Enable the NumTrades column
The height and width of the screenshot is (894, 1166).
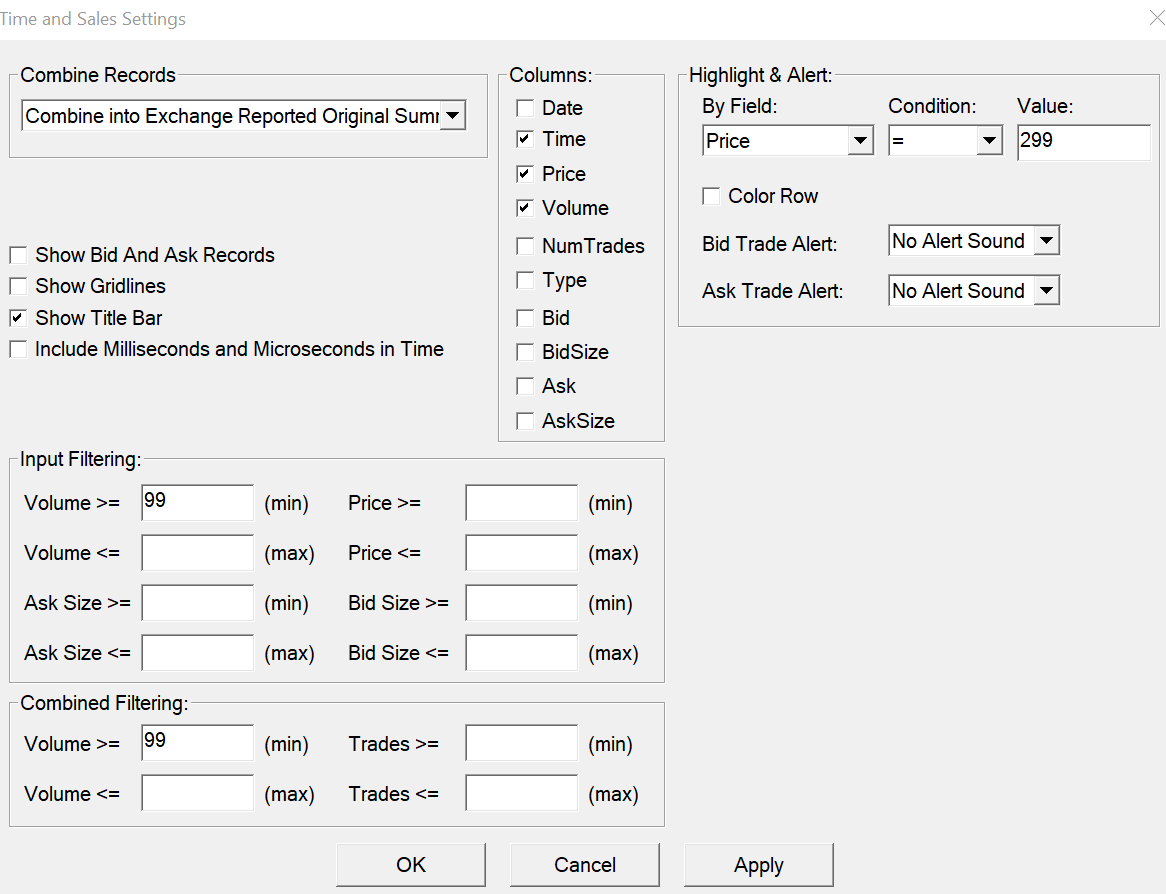[525, 246]
